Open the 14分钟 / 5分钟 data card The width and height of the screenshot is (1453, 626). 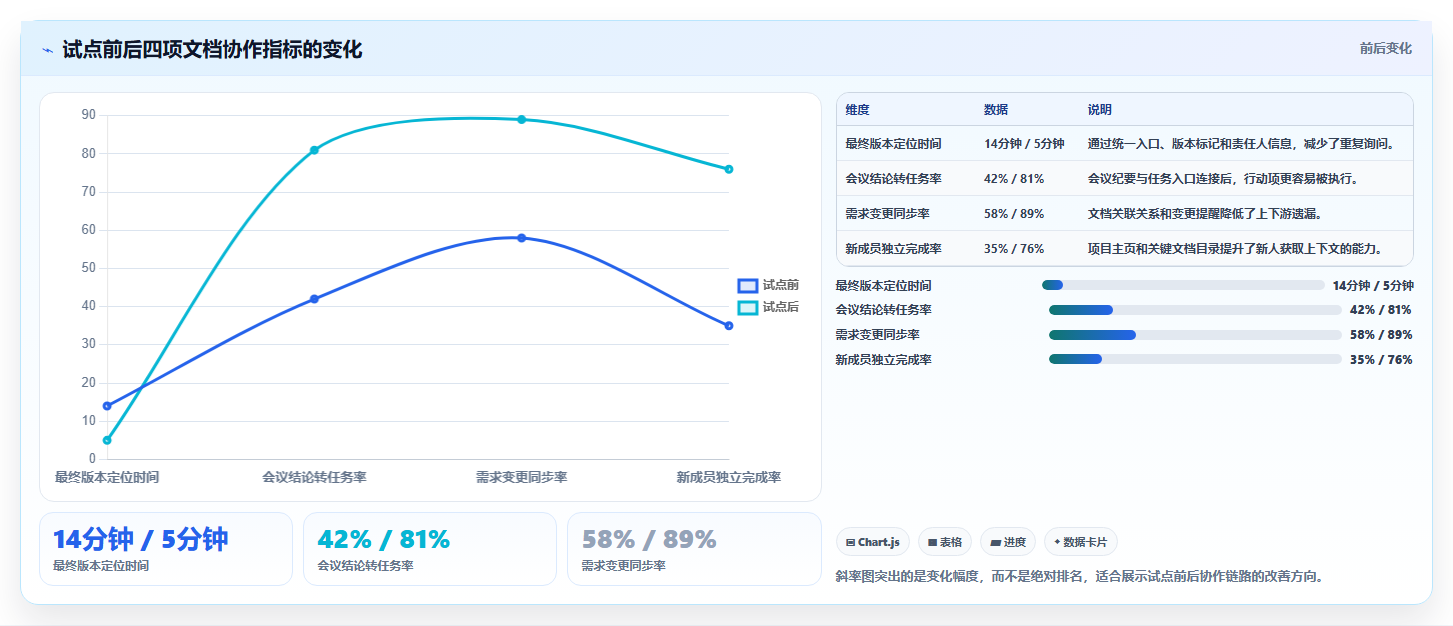(166, 549)
